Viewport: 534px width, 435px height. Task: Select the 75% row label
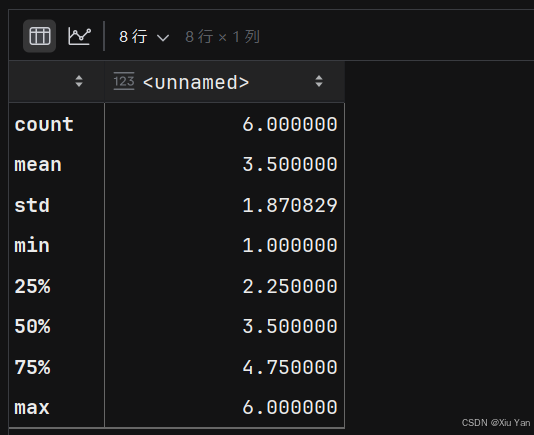click(32, 367)
